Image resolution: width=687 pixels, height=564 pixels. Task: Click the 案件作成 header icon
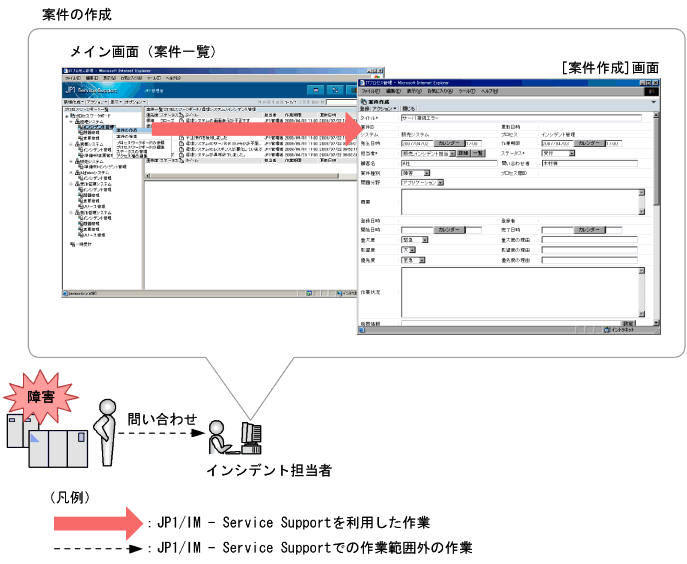363,102
